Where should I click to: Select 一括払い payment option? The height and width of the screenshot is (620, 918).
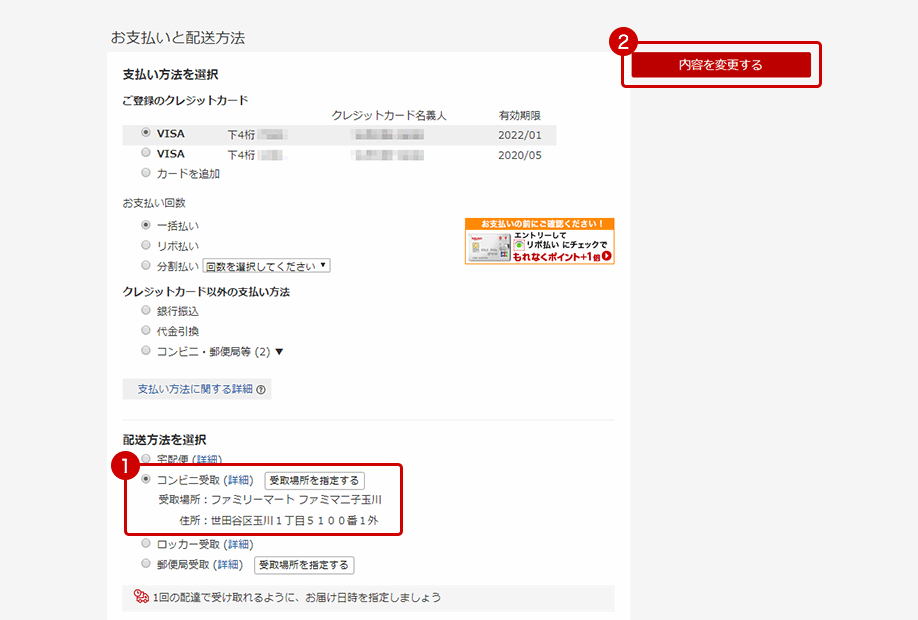click(146, 225)
